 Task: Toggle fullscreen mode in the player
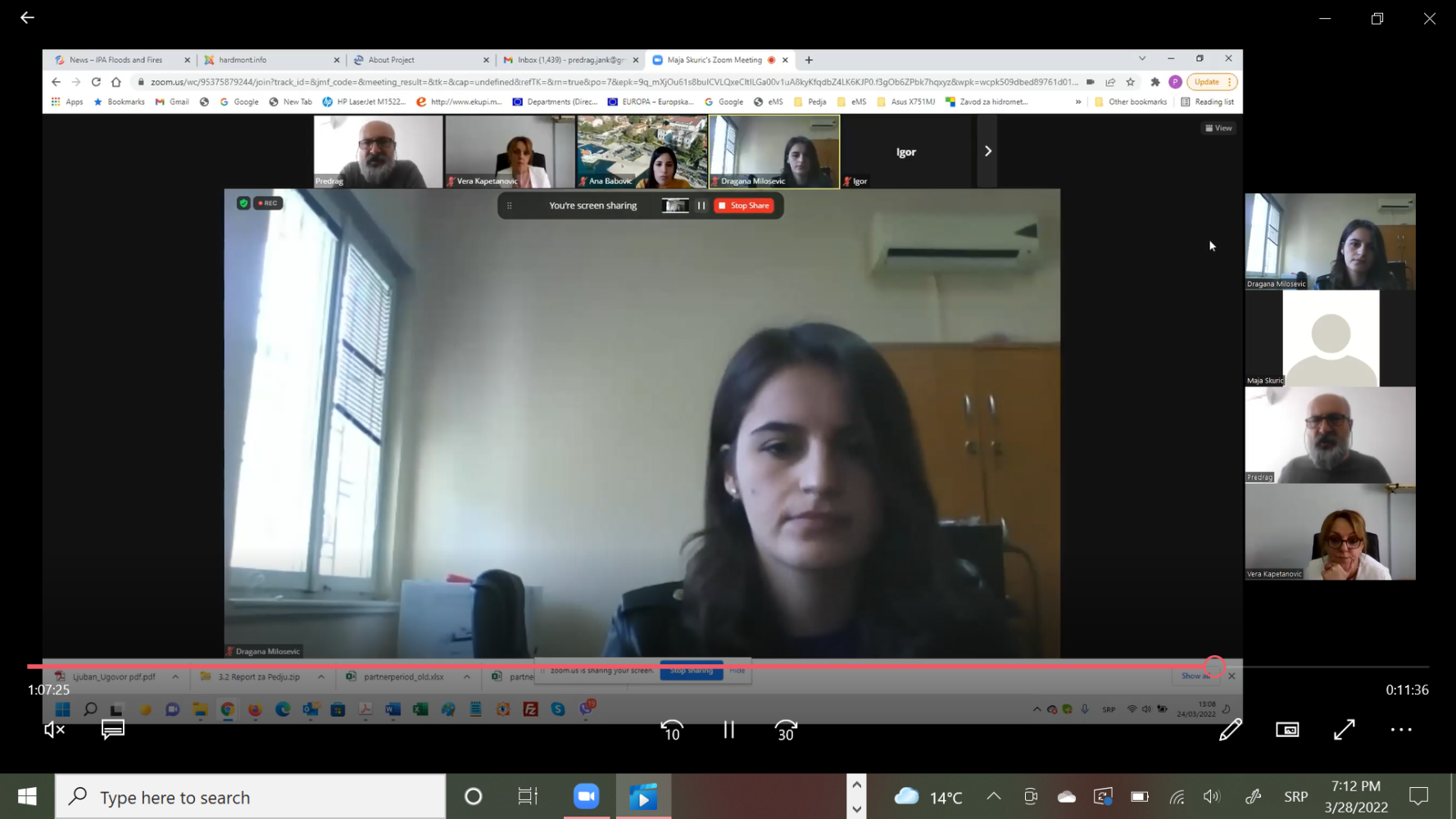click(1344, 729)
